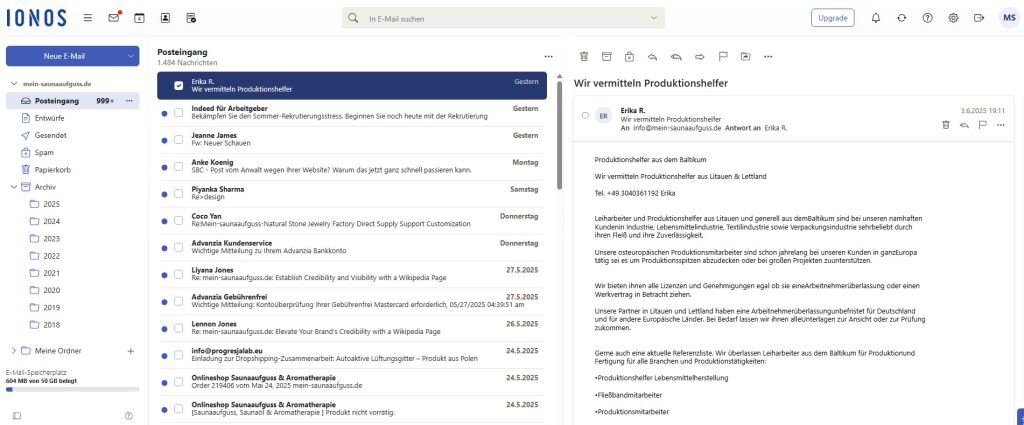The image size is (1024, 425).
Task: Delete message using trash icon in email header
Action: coord(946,125)
